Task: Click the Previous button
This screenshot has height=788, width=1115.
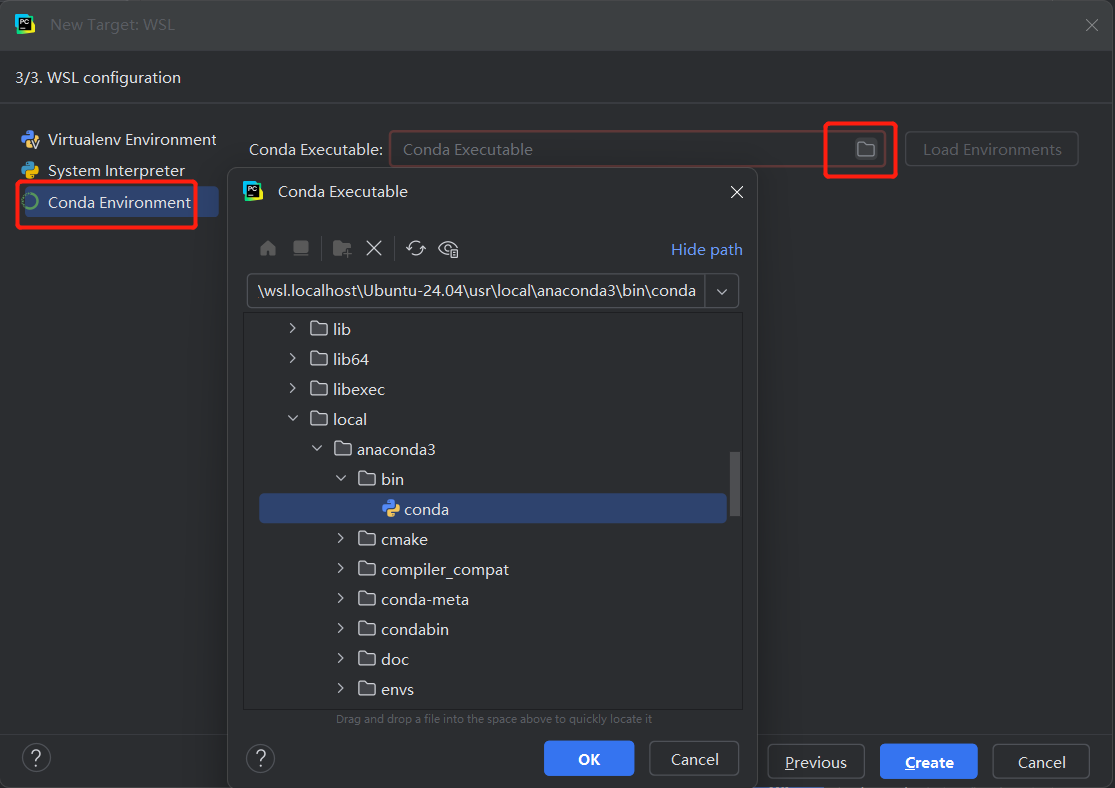Action: point(816,762)
